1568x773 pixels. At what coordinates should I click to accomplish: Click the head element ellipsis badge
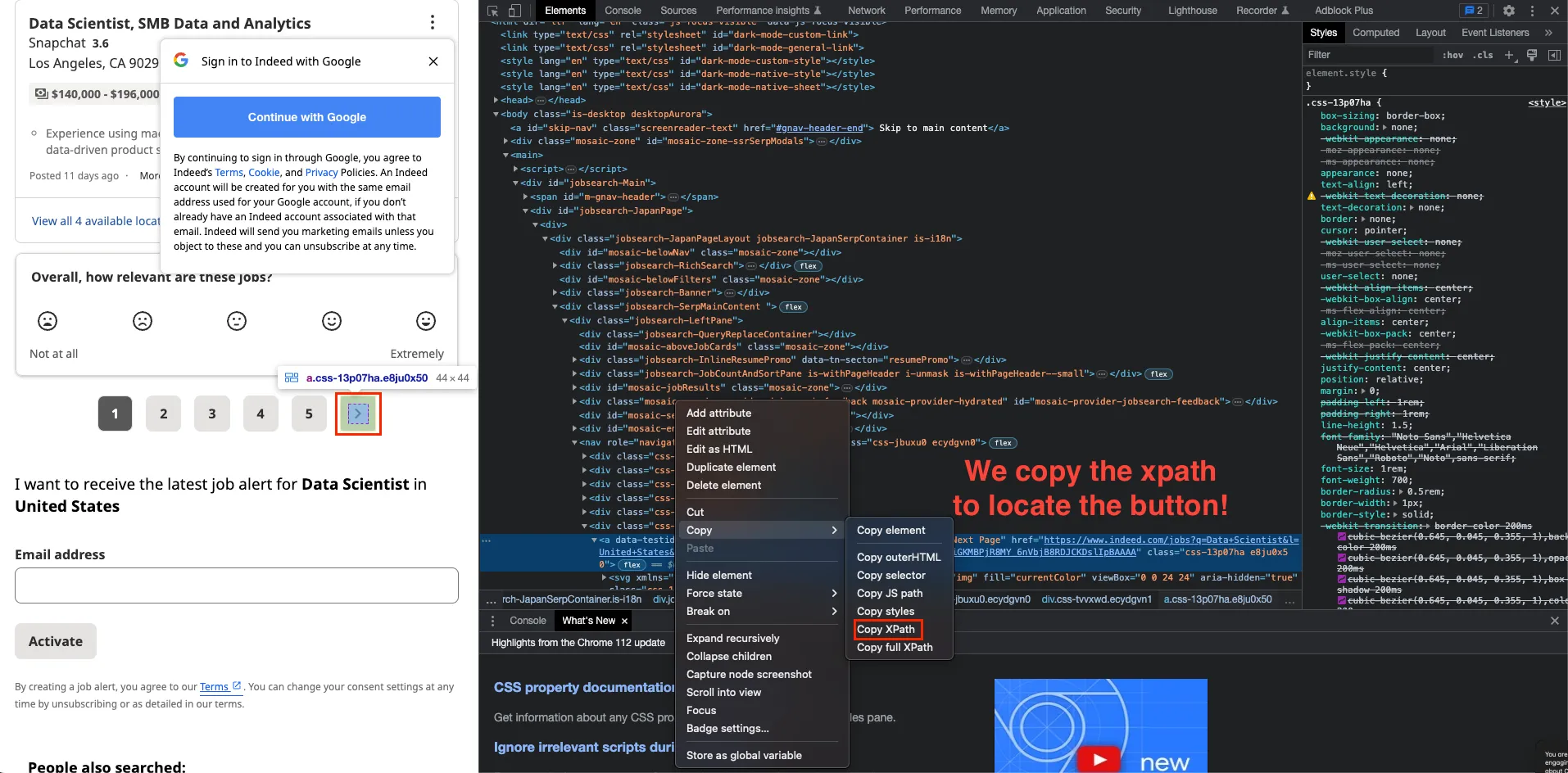[540, 101]
